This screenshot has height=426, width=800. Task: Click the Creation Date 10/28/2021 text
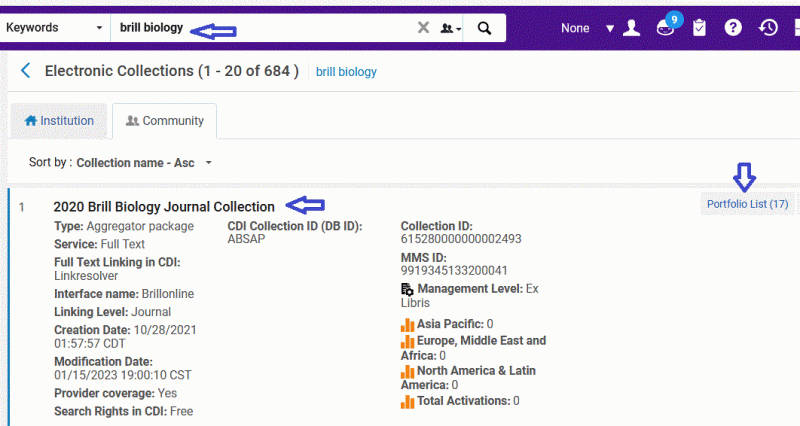pos(125,336)
